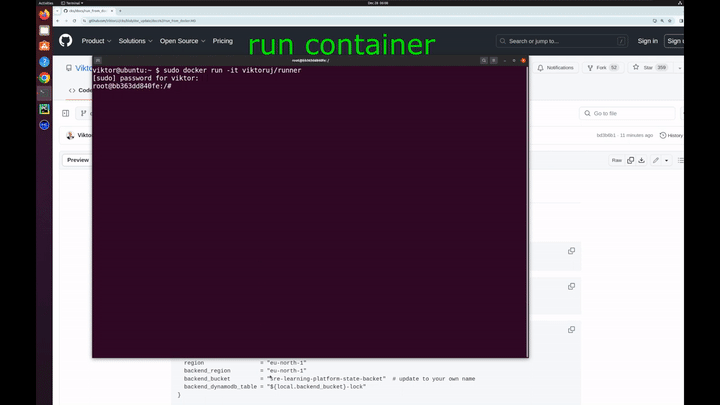Star the repository

[x=648, y=68]
